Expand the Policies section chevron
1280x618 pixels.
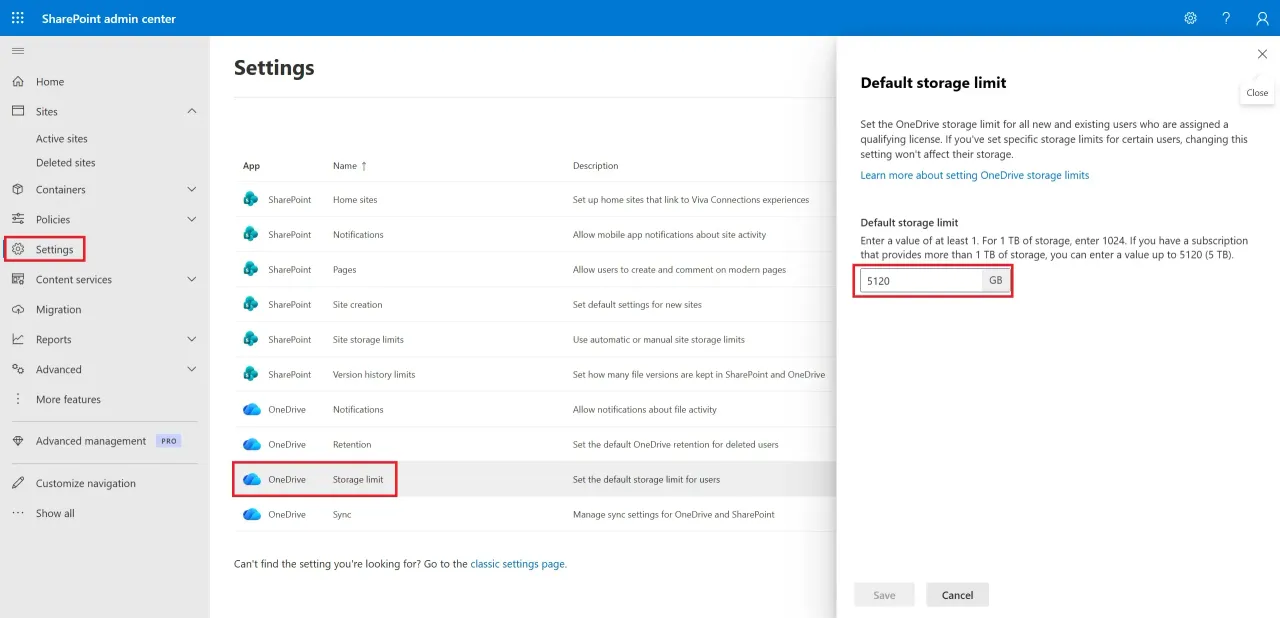click(x=192, y=220)
